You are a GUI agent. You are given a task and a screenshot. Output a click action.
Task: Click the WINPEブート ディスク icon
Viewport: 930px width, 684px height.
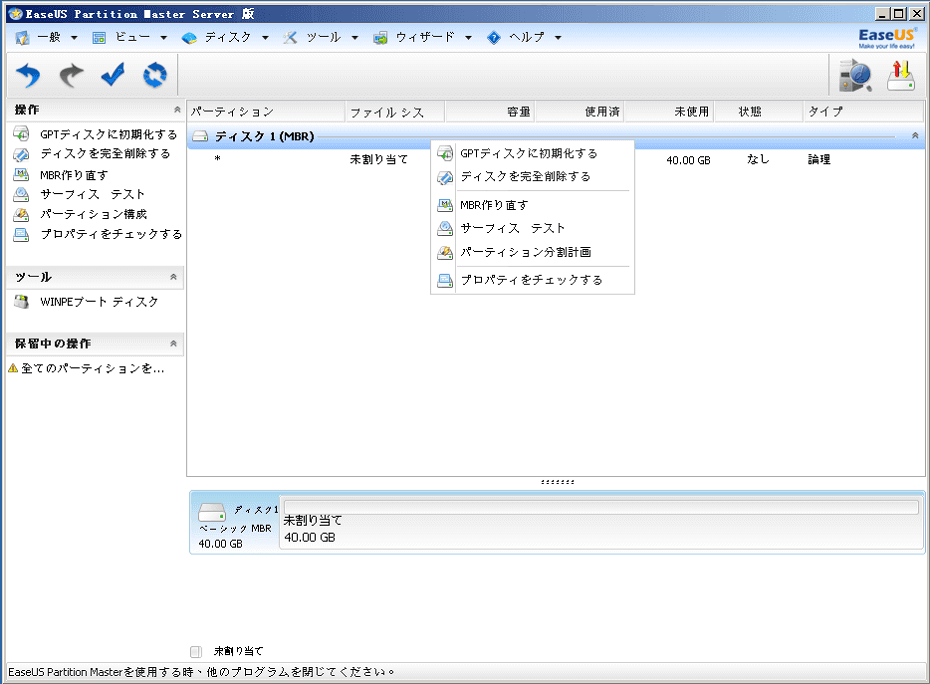tap(21, 302)
